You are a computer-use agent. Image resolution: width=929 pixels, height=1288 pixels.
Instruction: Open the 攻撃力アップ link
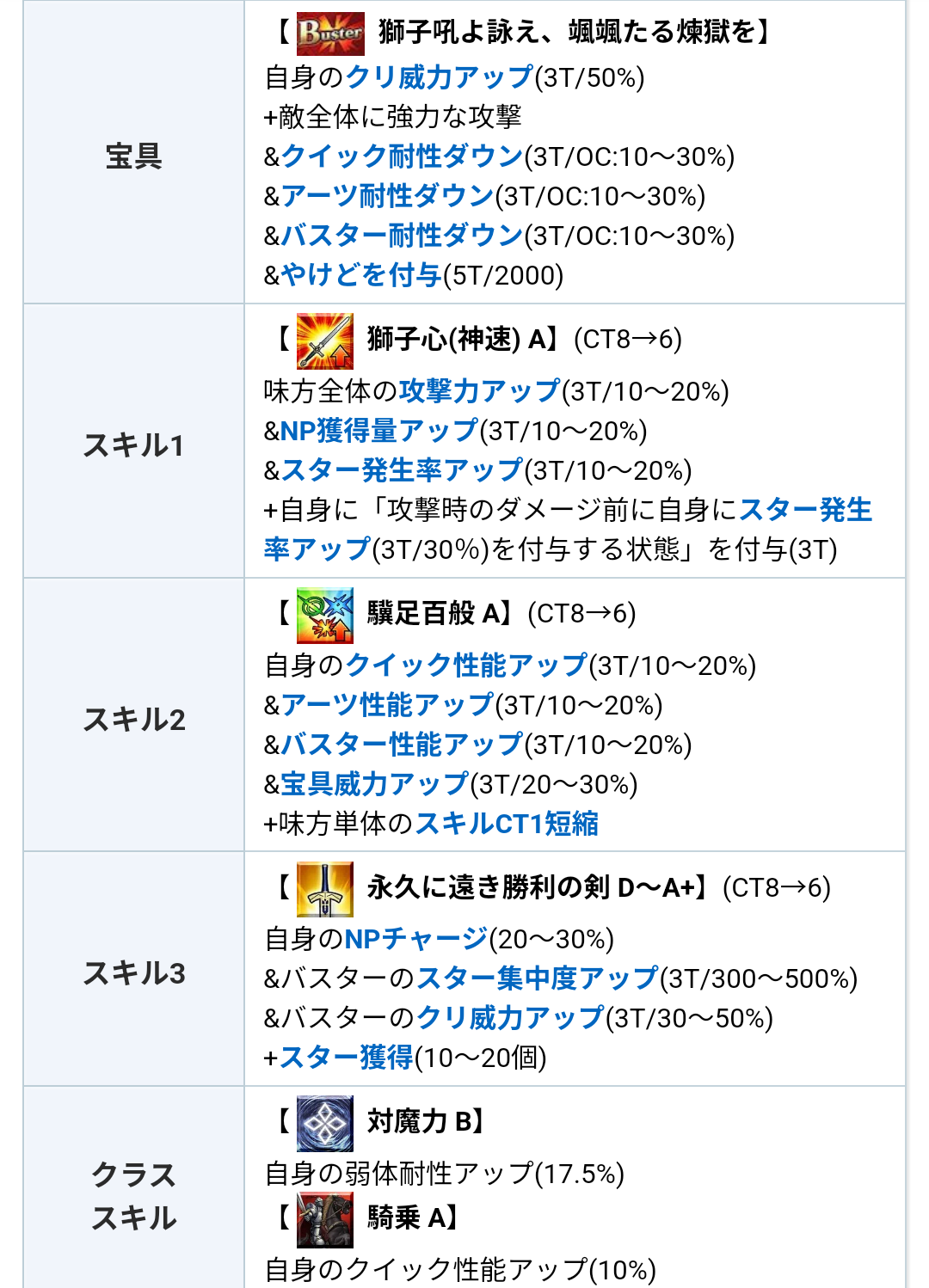[479, 391]
